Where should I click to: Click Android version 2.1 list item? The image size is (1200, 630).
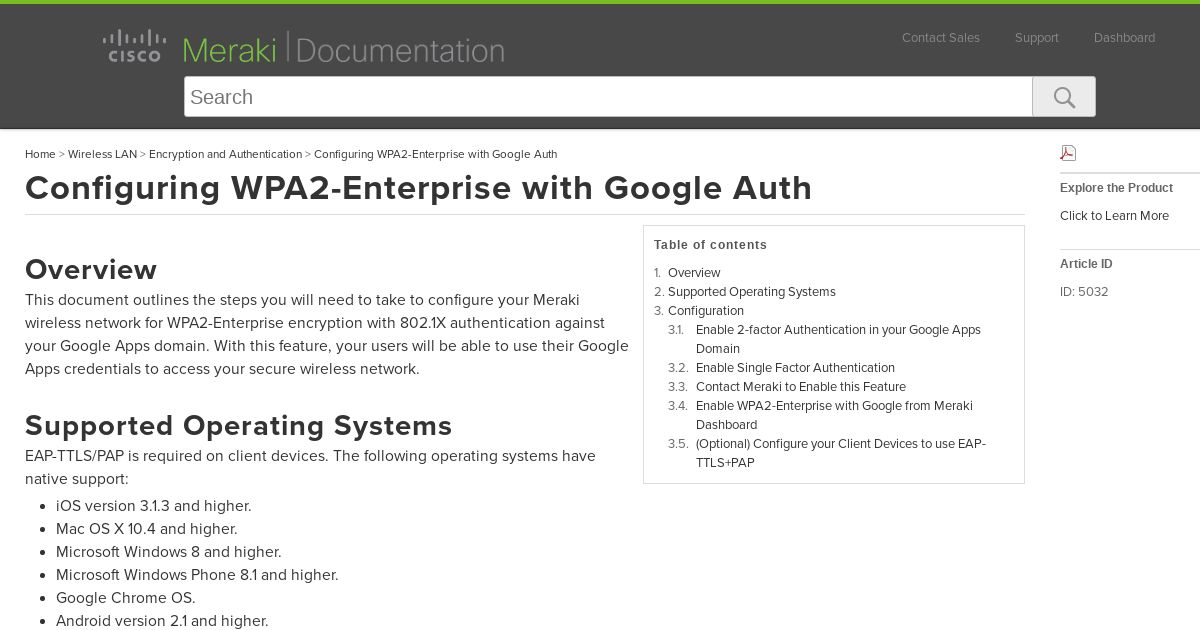click(x=162, y=621)
